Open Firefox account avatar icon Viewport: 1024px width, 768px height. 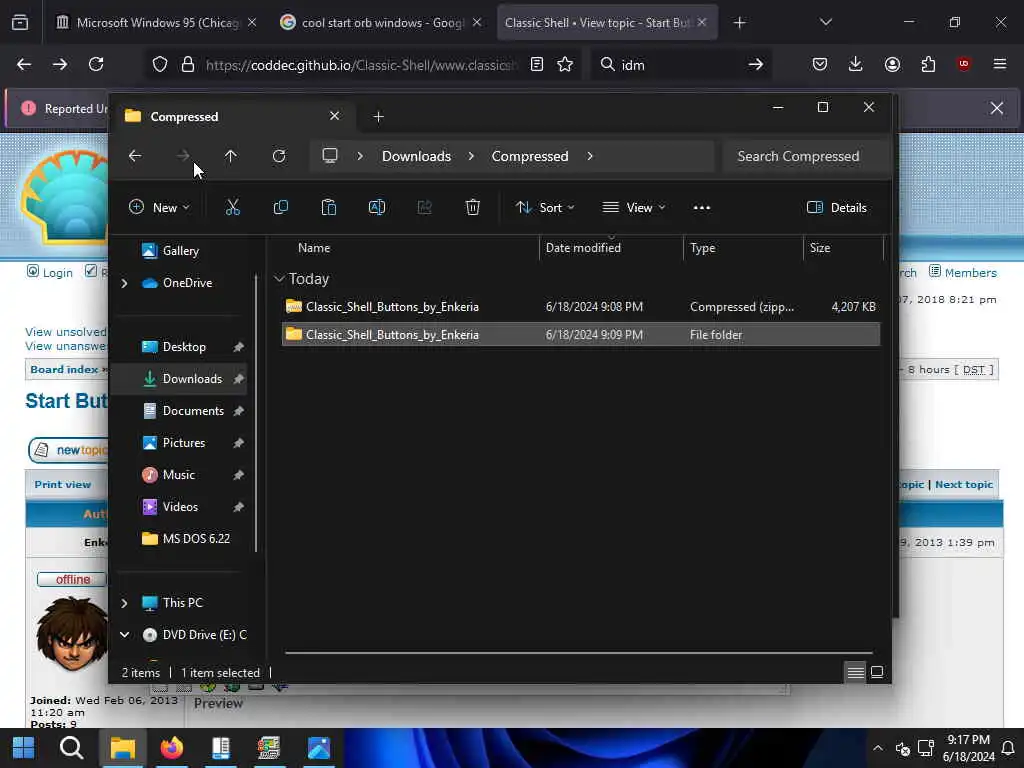tap(892, 64)
